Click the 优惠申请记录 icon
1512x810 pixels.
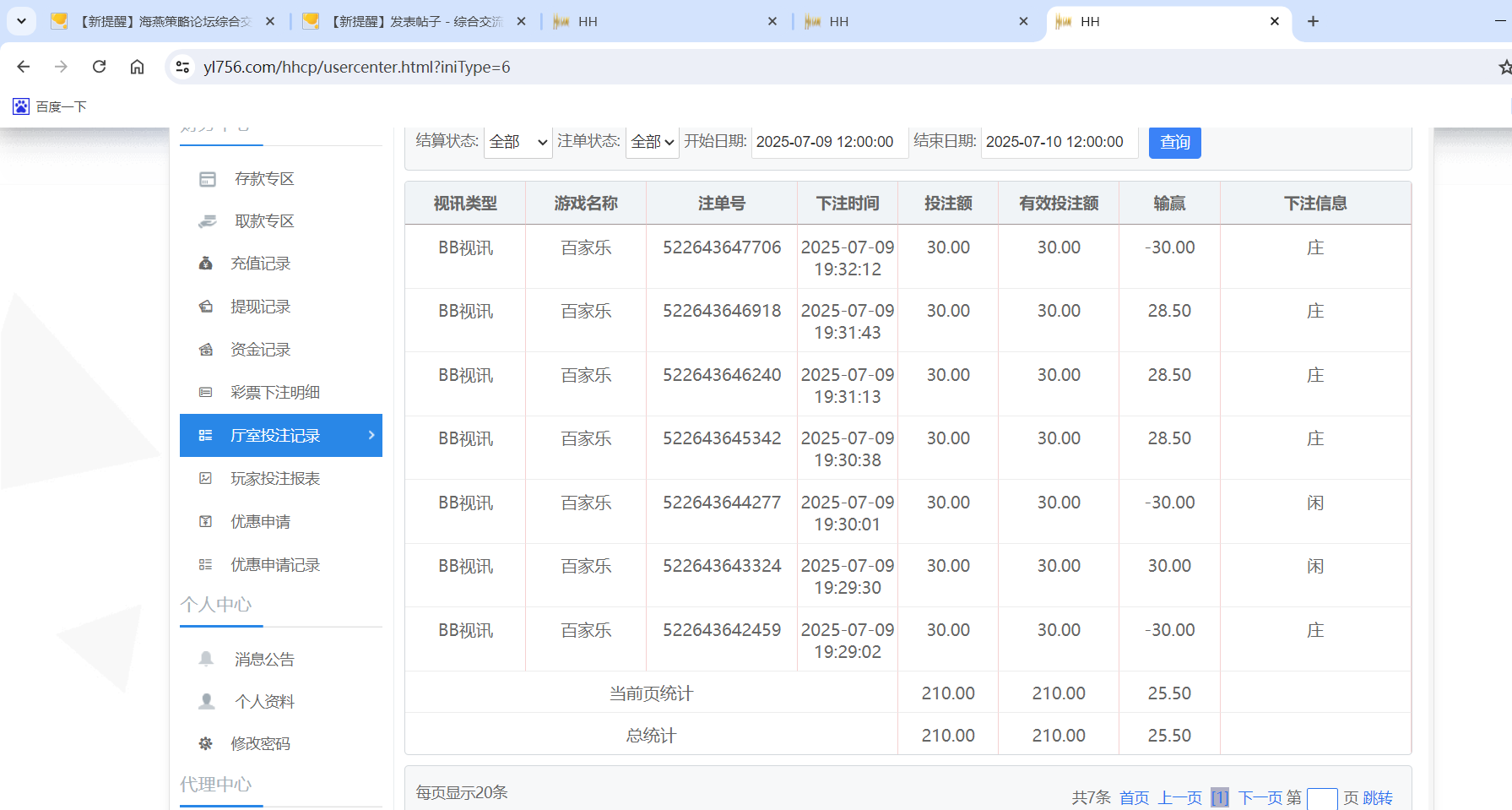[x=205, y=564]
